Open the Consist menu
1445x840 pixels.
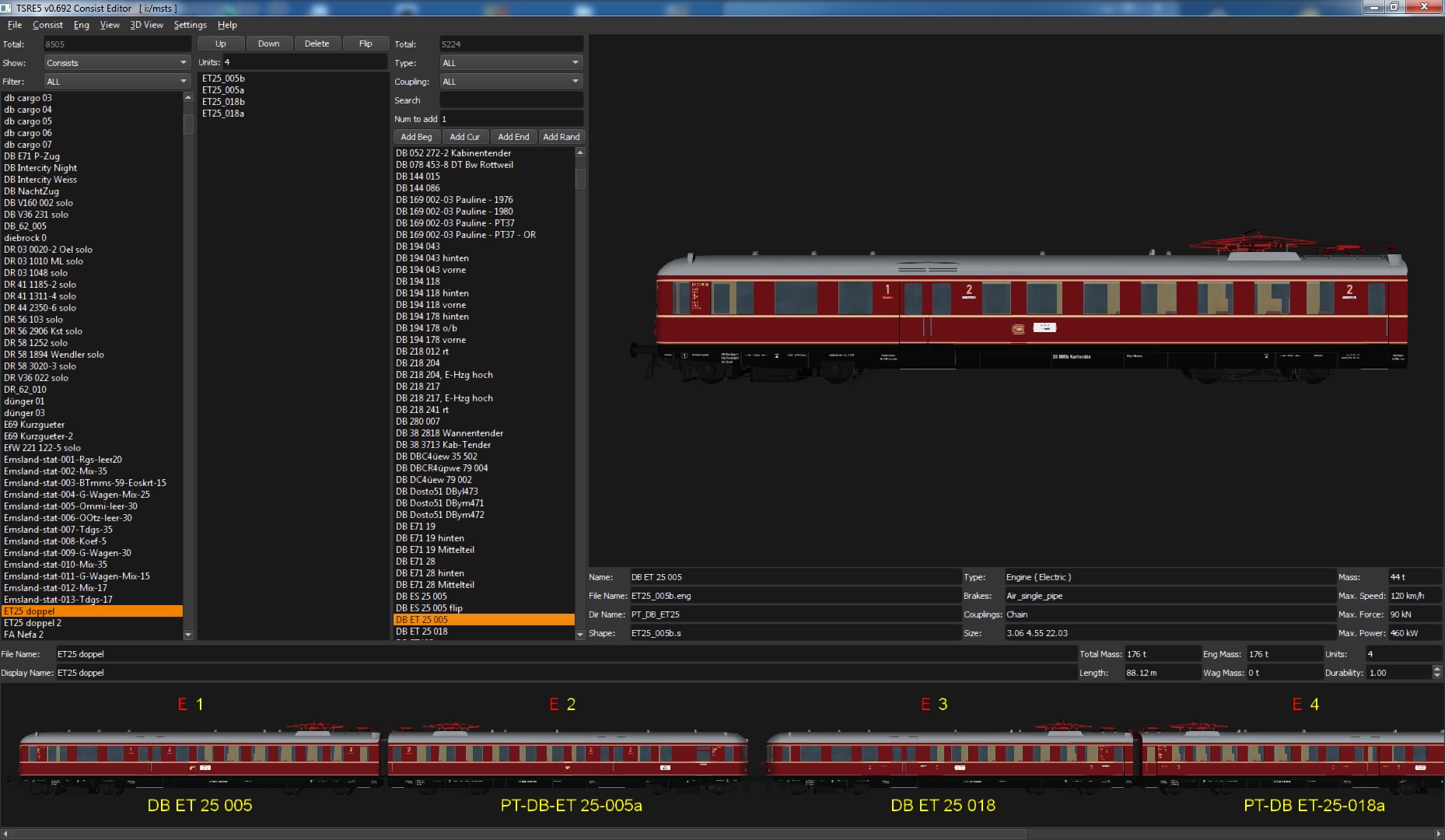47,25
